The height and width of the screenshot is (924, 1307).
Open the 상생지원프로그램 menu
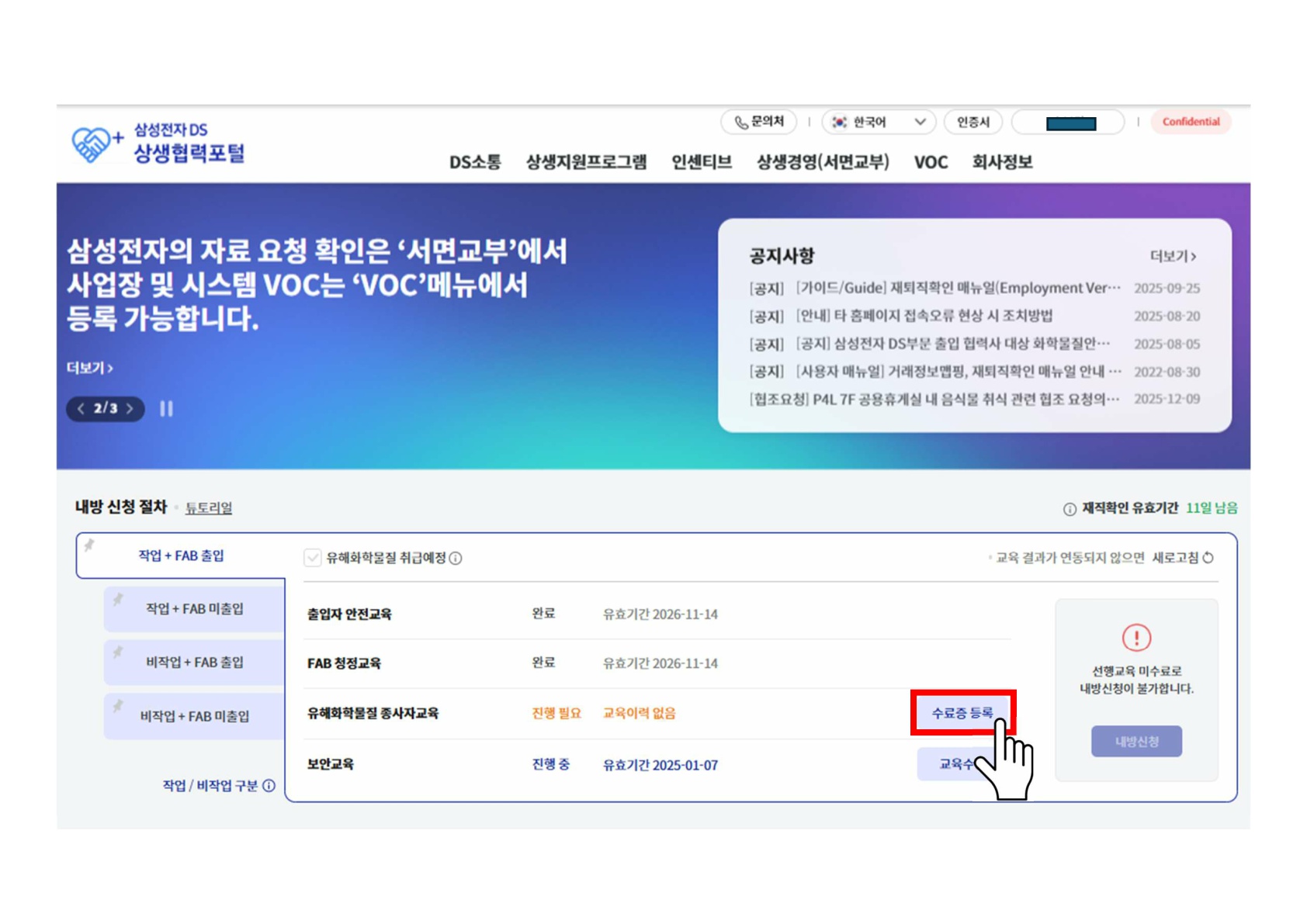(x=586, y=162)
